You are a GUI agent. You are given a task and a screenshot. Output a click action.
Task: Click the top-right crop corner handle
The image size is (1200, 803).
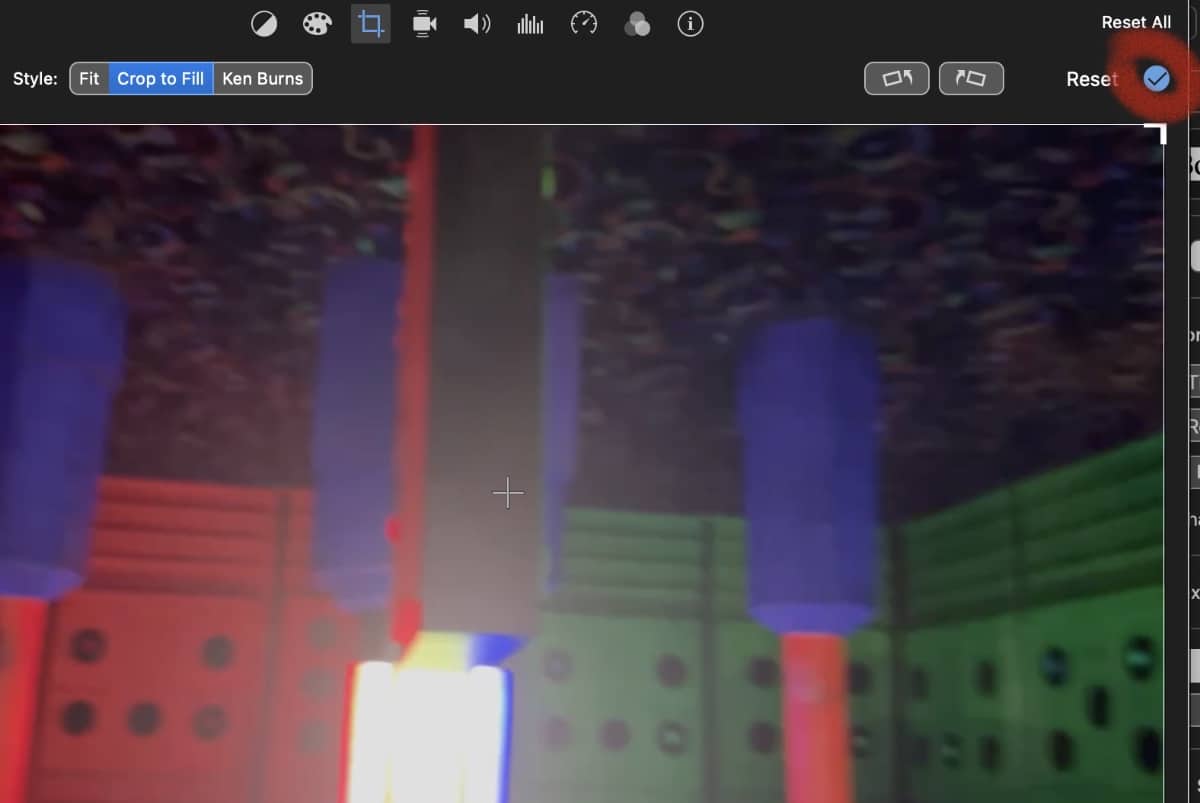[1158, 131]
